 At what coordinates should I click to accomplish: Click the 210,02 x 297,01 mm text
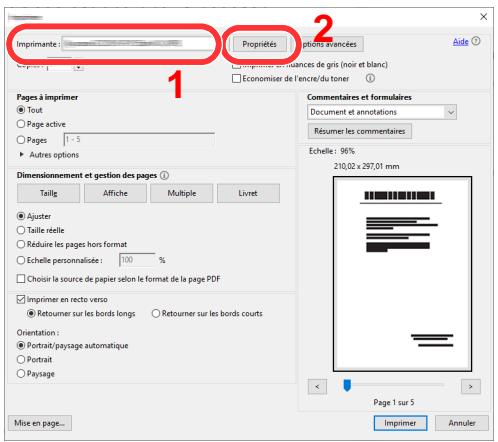point(366,166)
